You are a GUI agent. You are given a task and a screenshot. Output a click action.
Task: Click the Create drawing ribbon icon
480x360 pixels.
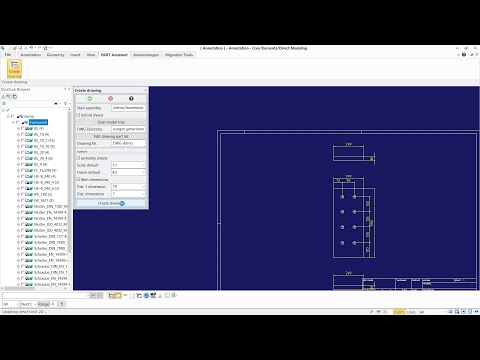point(14,69)
